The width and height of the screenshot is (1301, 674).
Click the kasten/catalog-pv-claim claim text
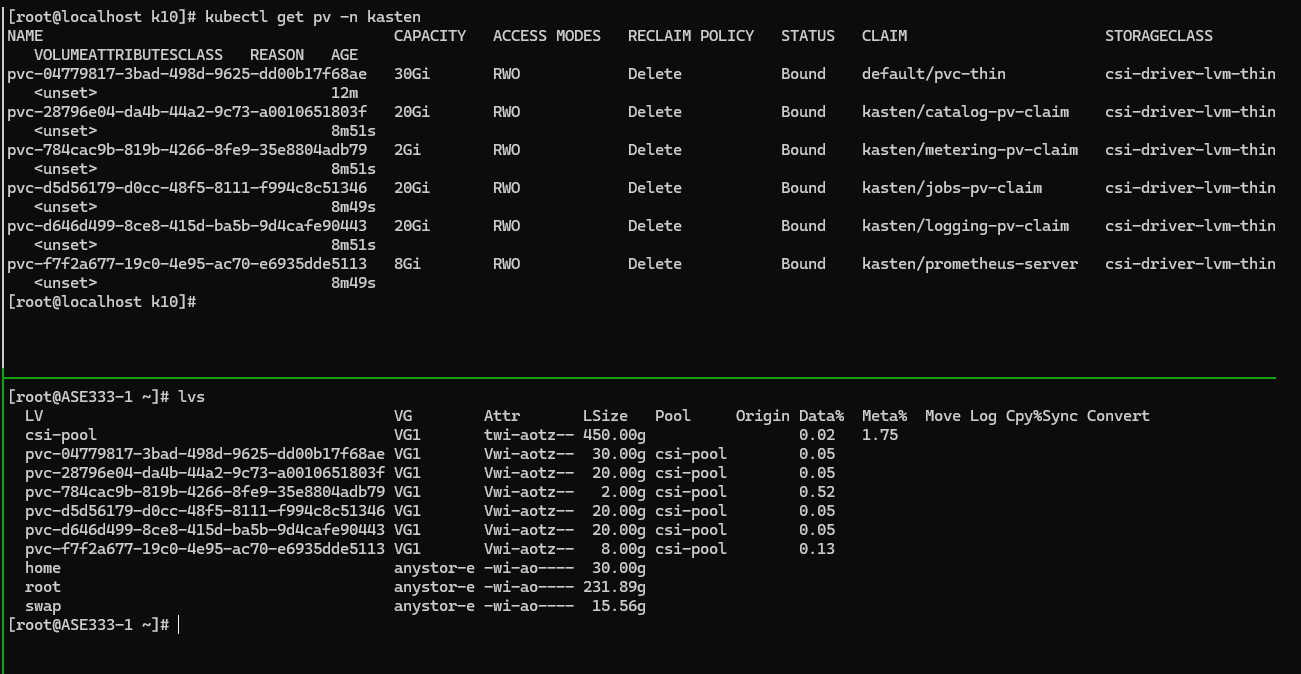coord(965,112)
